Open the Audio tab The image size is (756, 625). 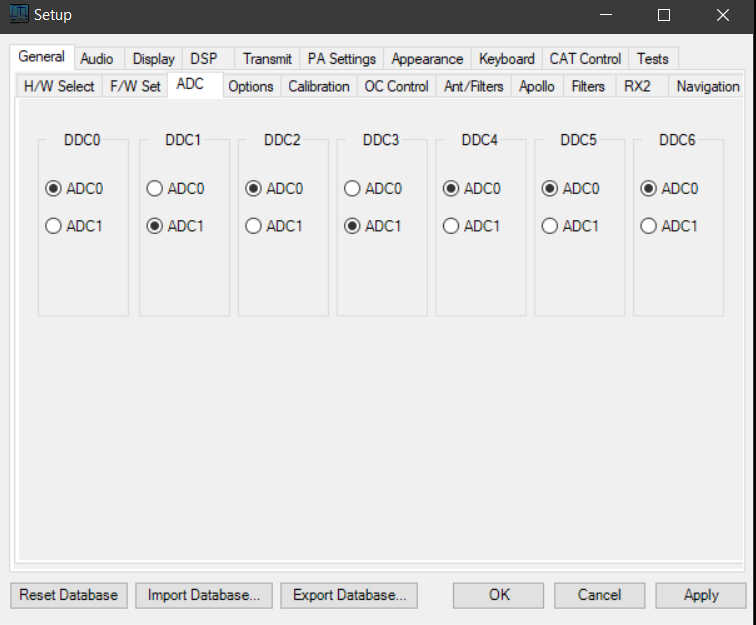pyautogui.click(x=97, y=59)
